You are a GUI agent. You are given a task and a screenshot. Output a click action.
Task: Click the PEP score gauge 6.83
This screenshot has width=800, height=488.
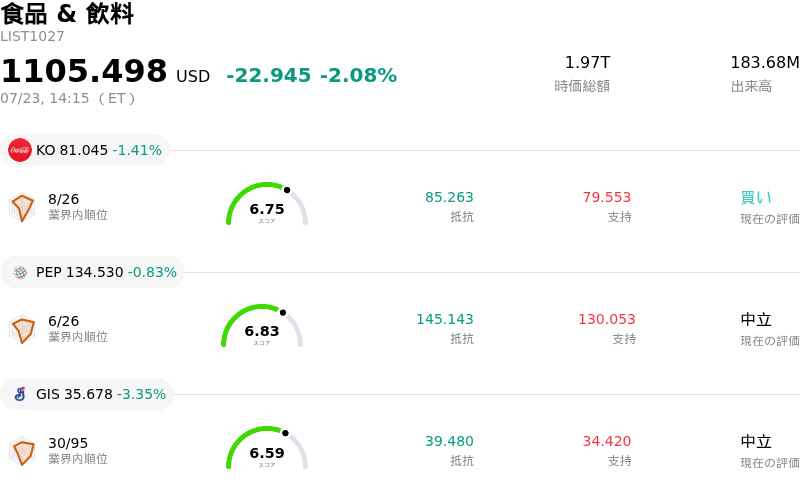[262, 326]
